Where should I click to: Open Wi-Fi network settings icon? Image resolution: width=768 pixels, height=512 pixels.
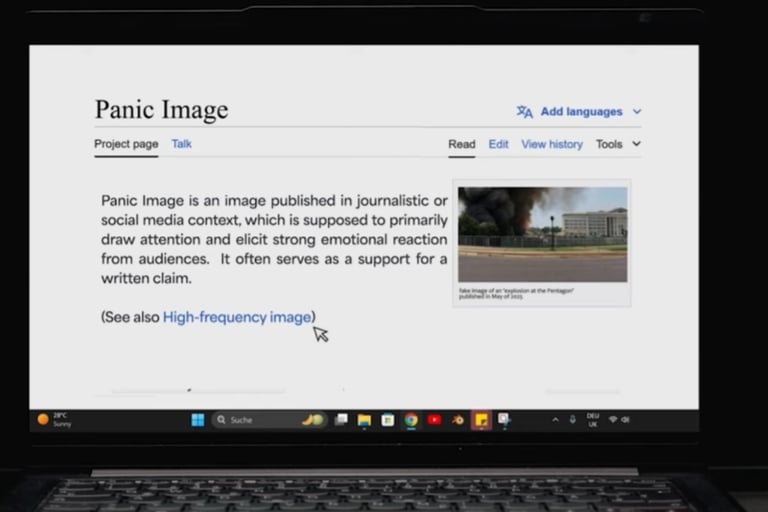[x=613, y=419]
